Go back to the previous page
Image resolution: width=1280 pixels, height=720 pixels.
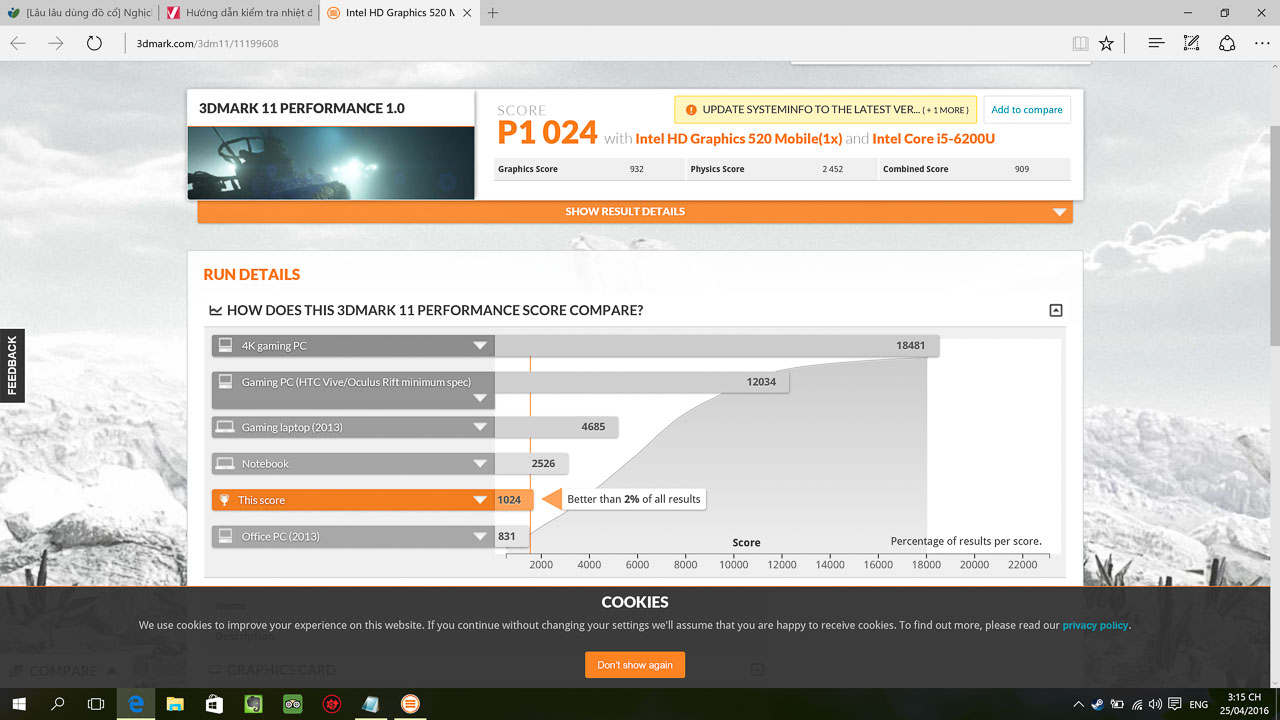point(18,43)
